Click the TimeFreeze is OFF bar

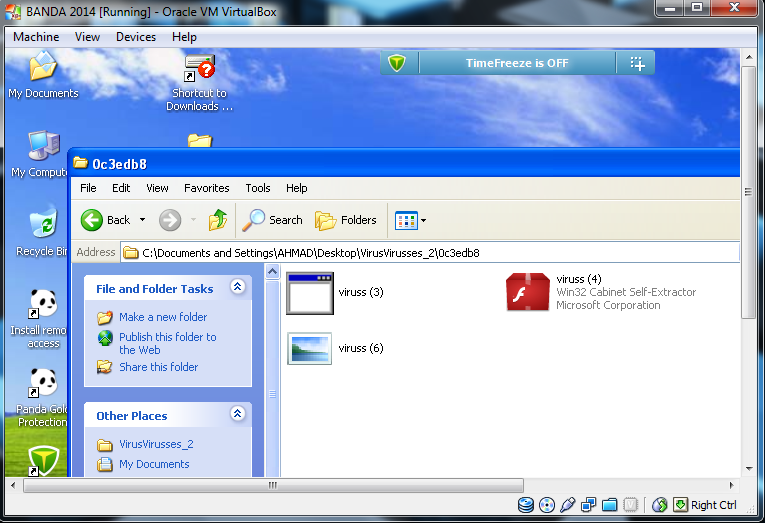click(517, 63)
